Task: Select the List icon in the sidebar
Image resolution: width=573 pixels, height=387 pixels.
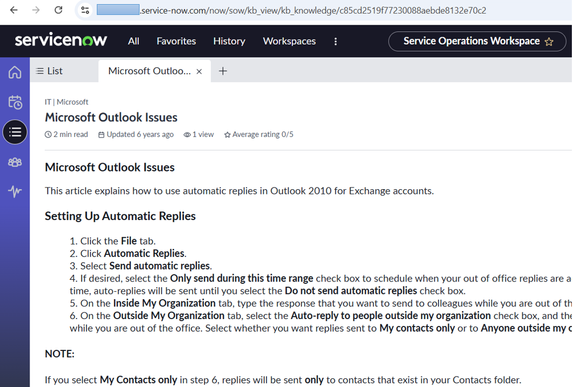Action: pyautogui.click(x=15, y=132)
